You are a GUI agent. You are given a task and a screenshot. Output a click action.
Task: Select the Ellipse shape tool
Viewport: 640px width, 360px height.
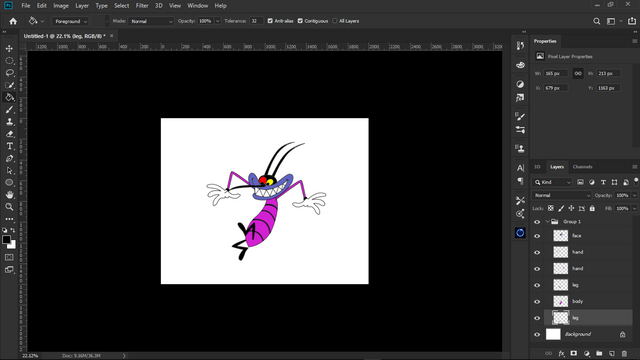(9, 182)
